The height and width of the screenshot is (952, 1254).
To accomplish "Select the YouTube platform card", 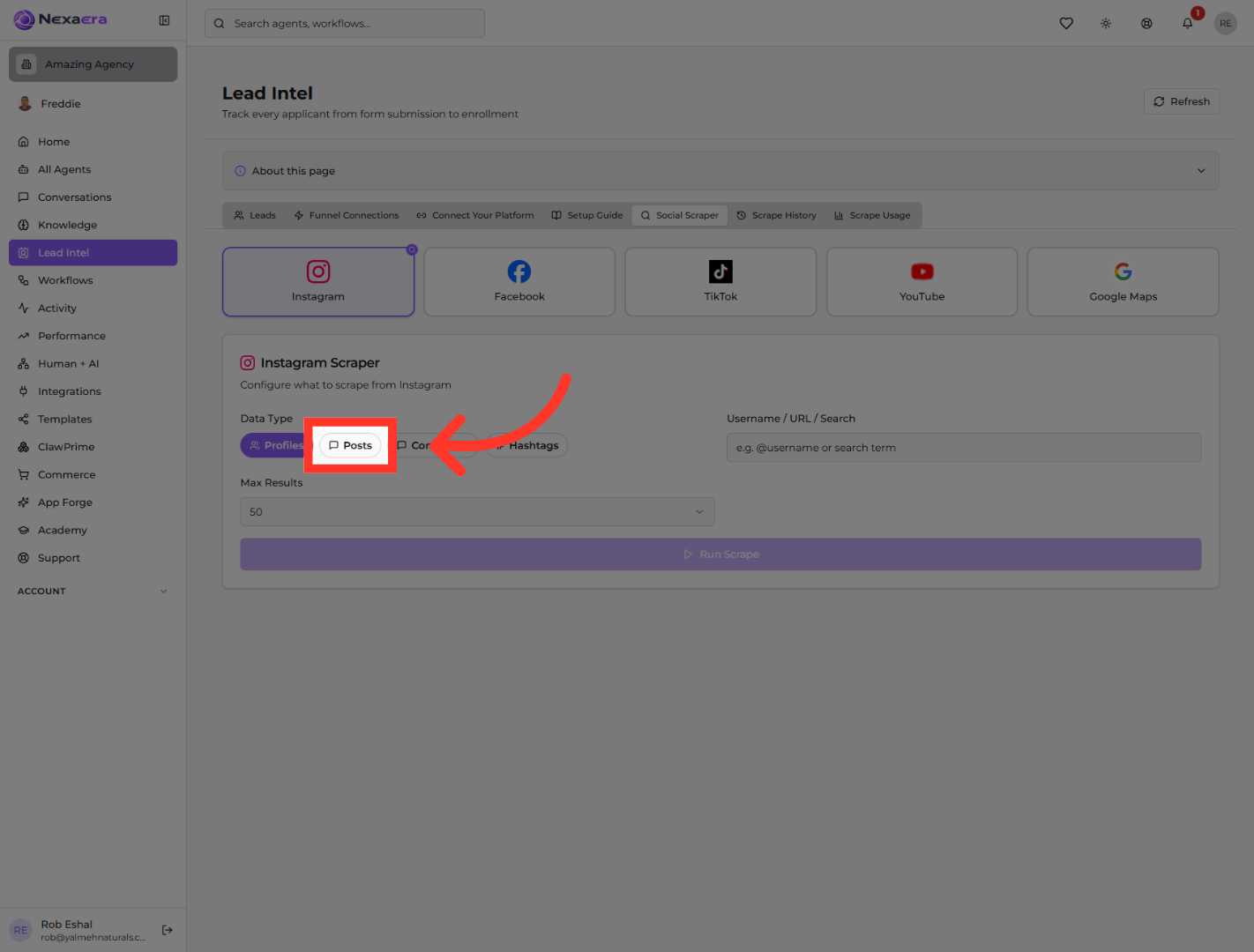I will pyautogui.click(x=922, y=282).
